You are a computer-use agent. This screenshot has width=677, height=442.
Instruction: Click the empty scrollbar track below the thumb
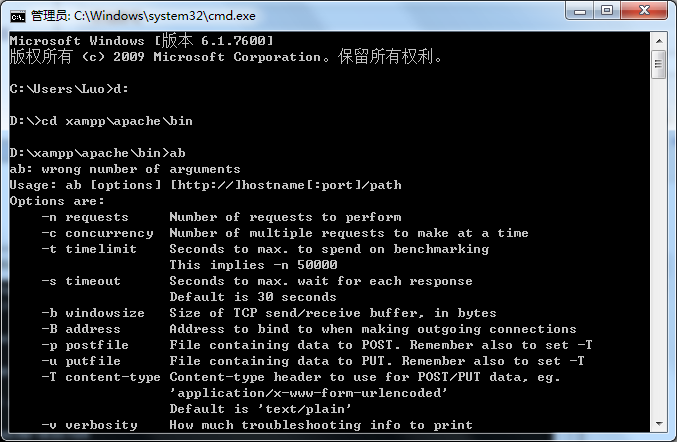coord(659,247)
